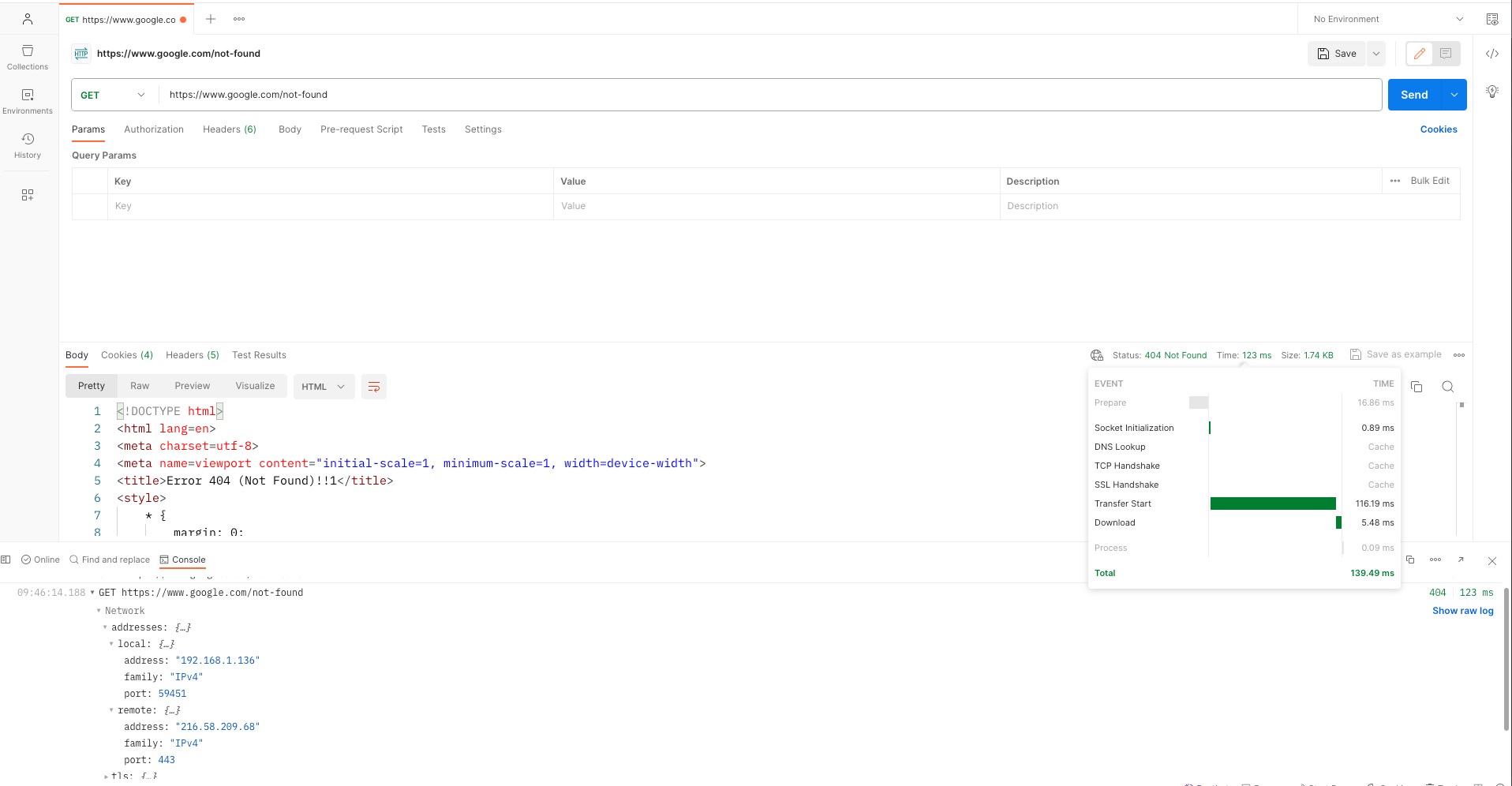Open the request Settings tab
The image size is (1512, 786).
483,129
